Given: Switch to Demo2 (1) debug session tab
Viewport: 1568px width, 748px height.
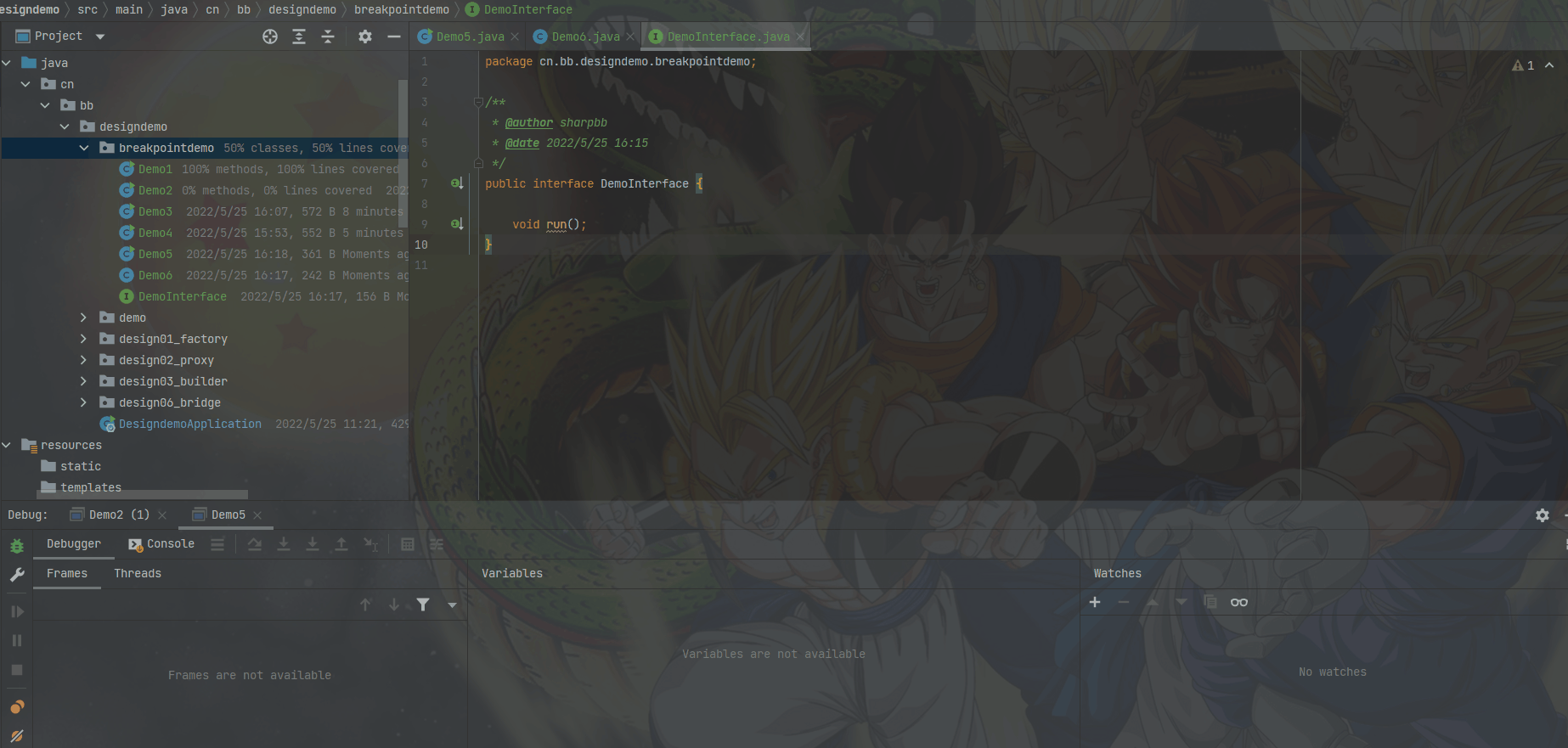Looking at the screenshot, I should [x=119, y=515].
